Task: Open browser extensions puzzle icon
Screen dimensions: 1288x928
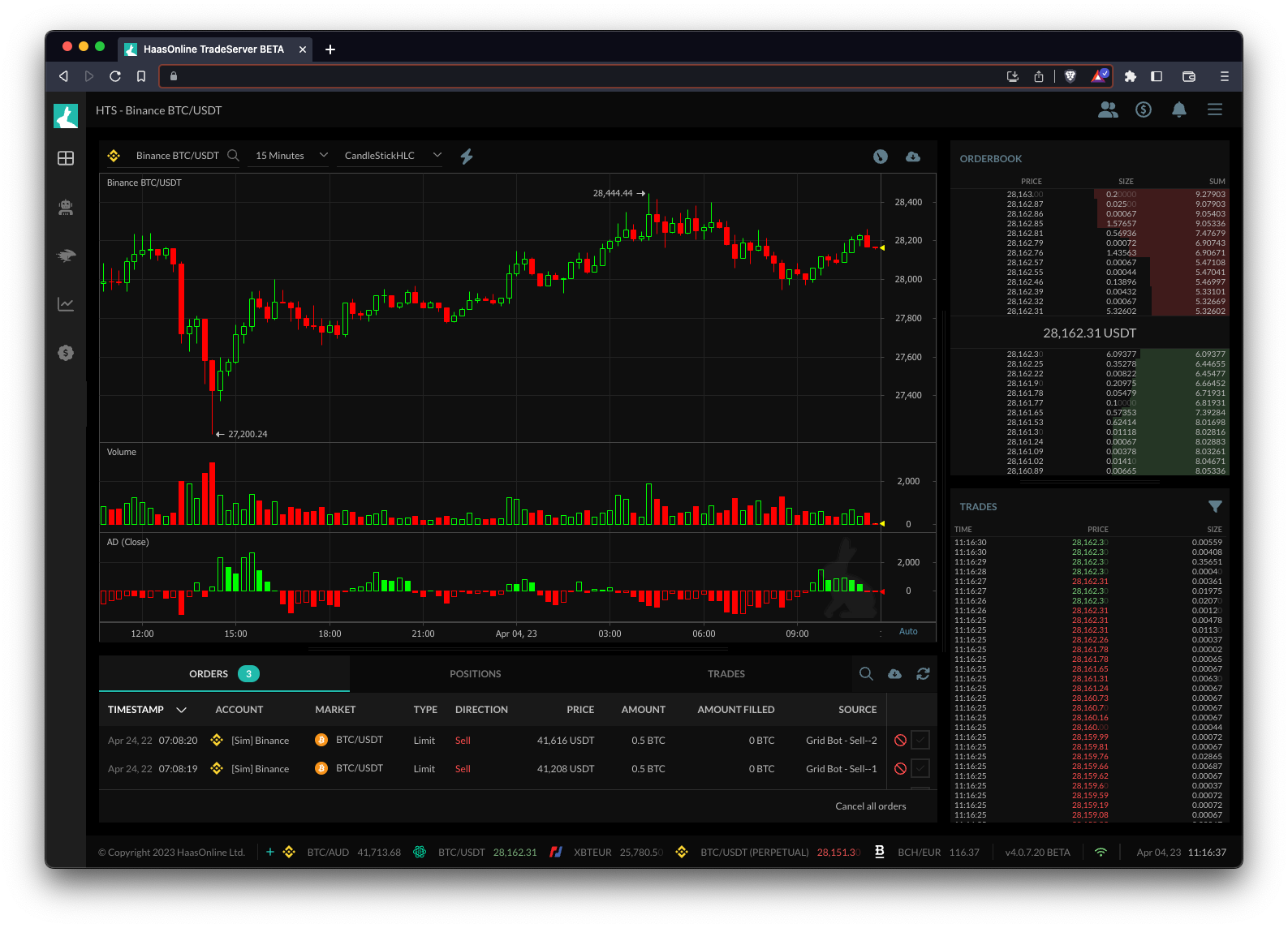Action: [x=1130, y=76]
